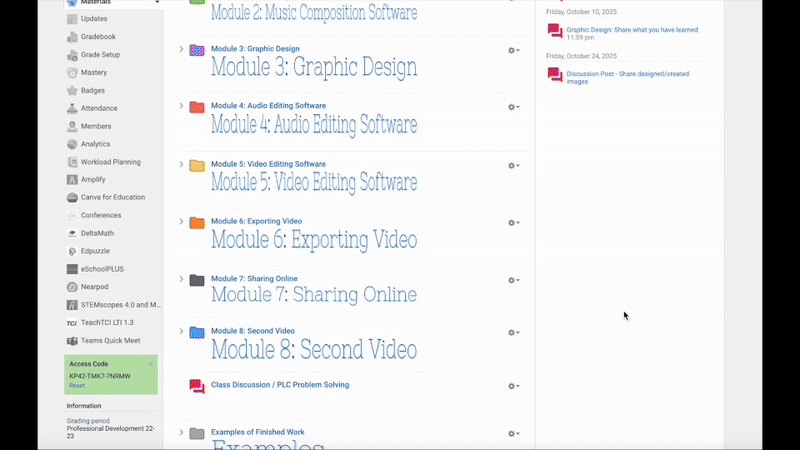
Task: Click the Class Discussion speech bubble icon
Action: (197, 386)
